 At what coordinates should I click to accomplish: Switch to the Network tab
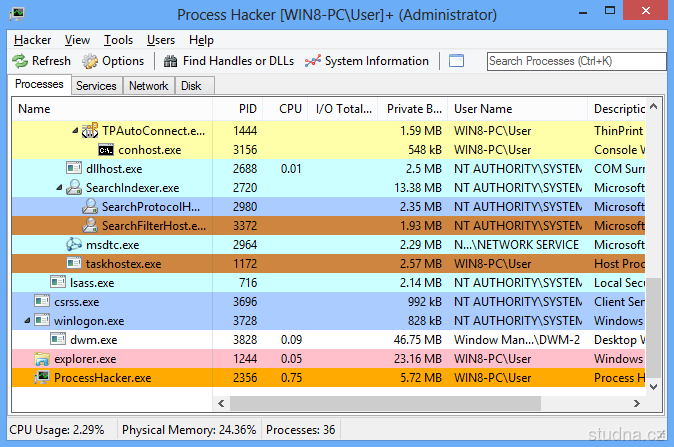point(149,86)
